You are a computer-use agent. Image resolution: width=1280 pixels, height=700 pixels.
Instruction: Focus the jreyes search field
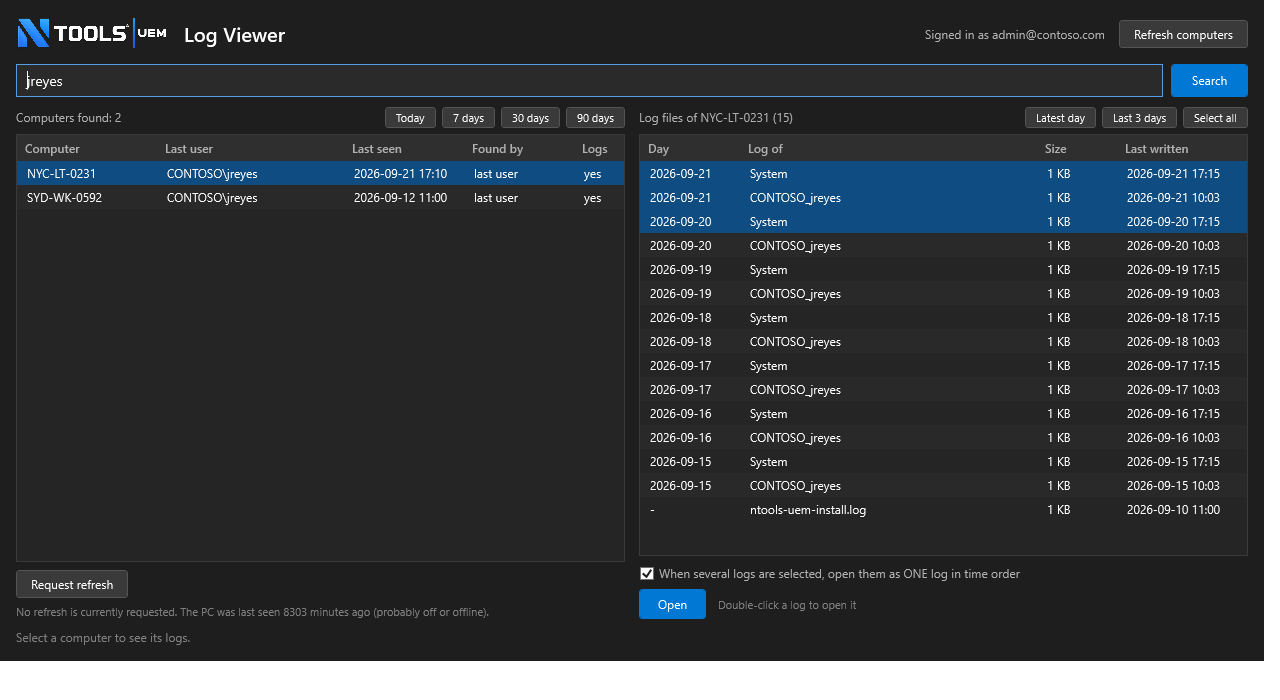coord(589,81)
